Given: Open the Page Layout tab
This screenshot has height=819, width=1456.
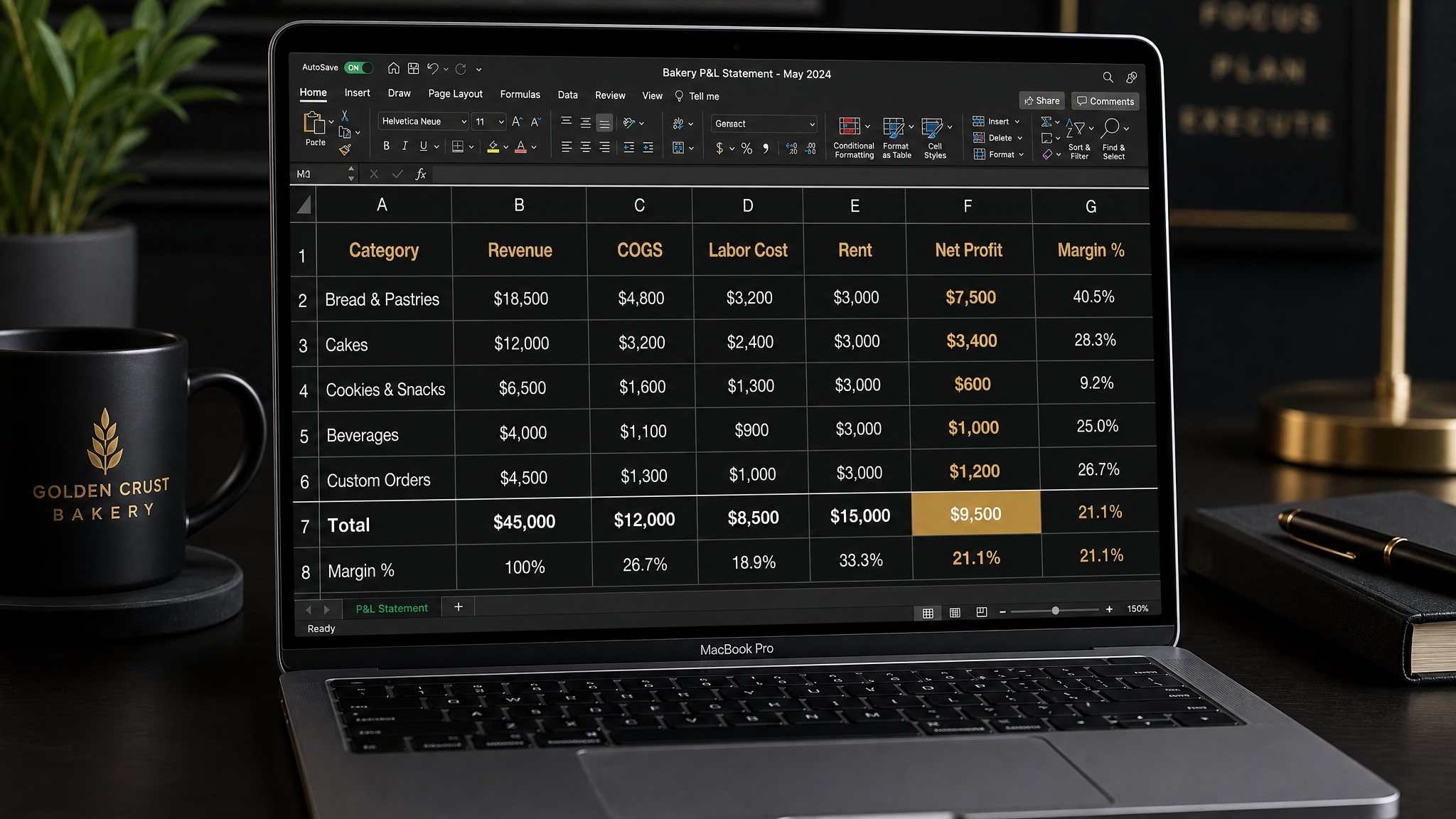Looking at the screenshot, I should (455, 93).
